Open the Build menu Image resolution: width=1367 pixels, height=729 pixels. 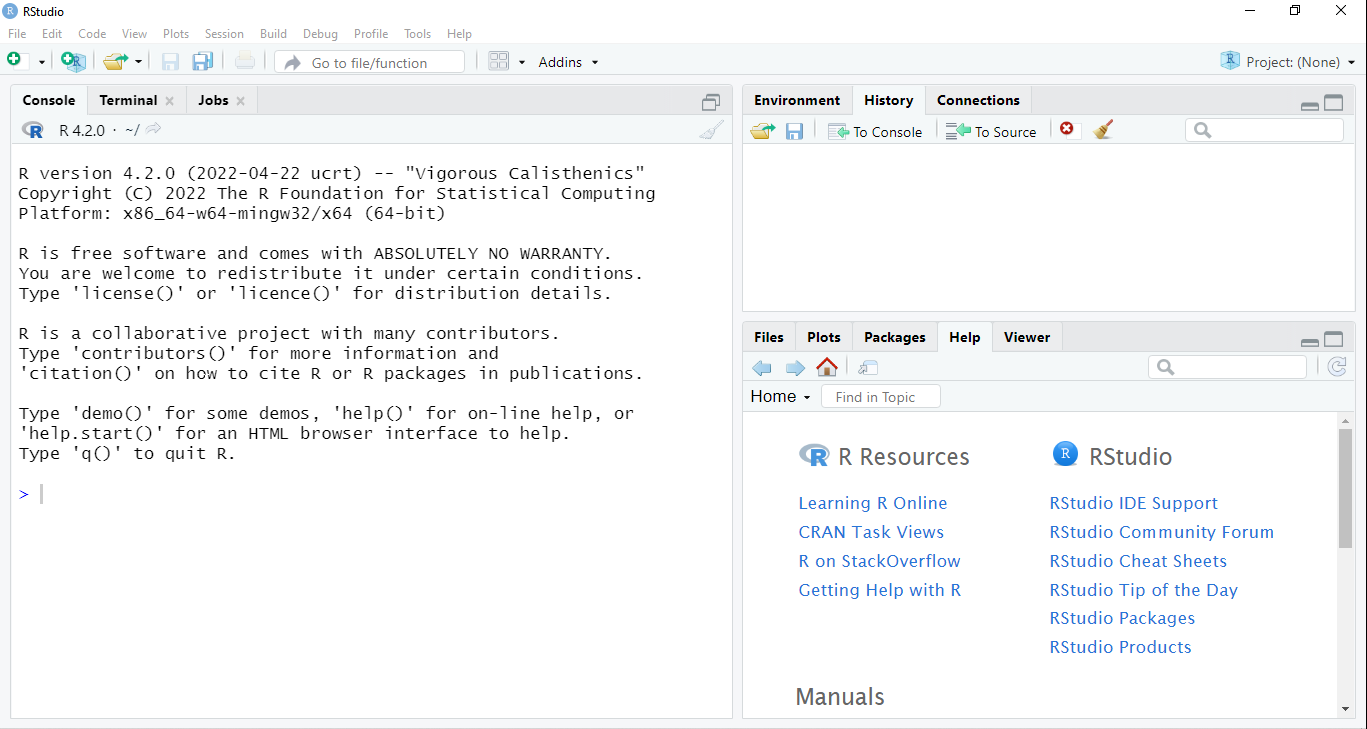pyautogui.click(x=273, y=34)
